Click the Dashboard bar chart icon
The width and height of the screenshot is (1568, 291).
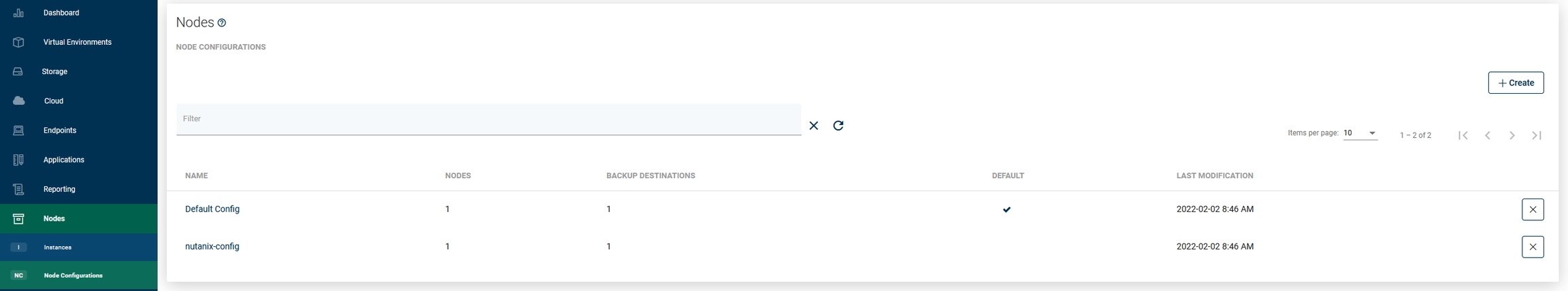click(18, 13)
